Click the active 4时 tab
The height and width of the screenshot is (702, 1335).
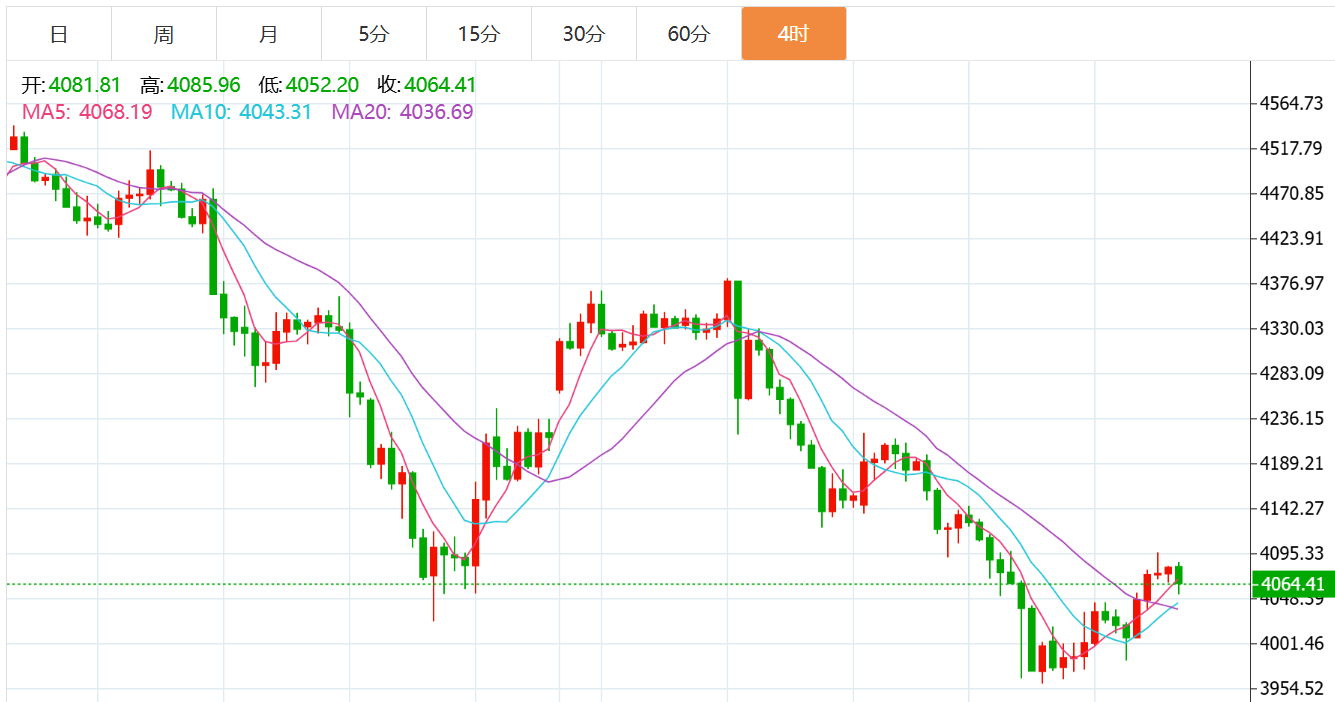pos(794,34)
